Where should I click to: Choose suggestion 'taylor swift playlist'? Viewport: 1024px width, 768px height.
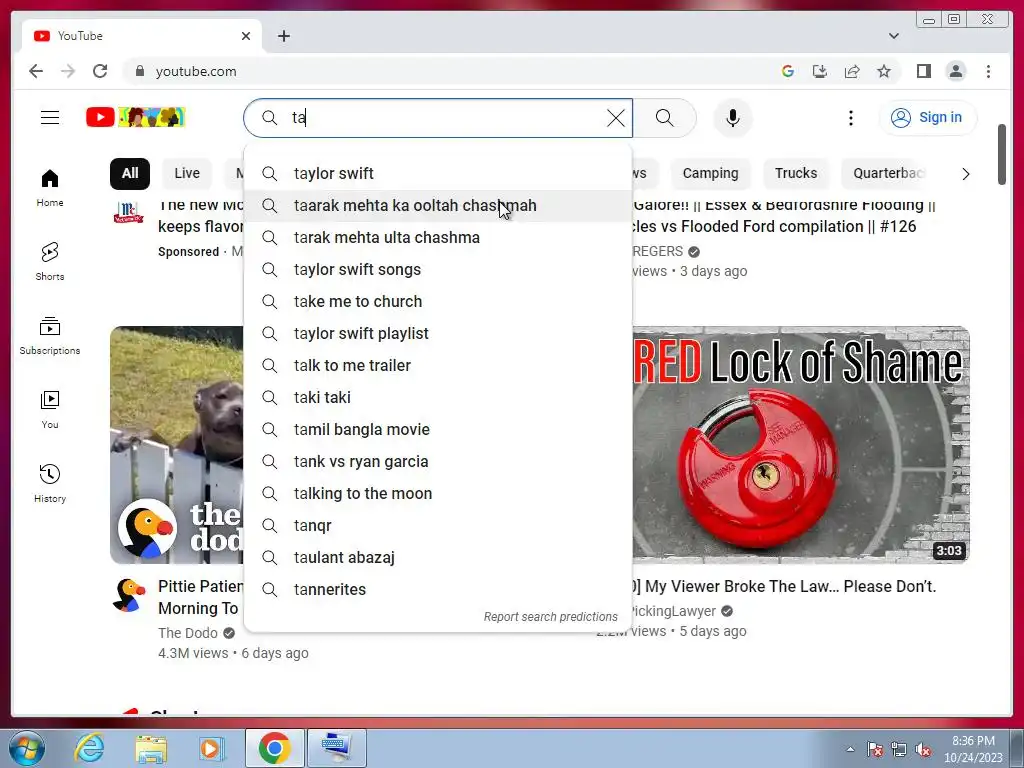click(x=438, y=334)
